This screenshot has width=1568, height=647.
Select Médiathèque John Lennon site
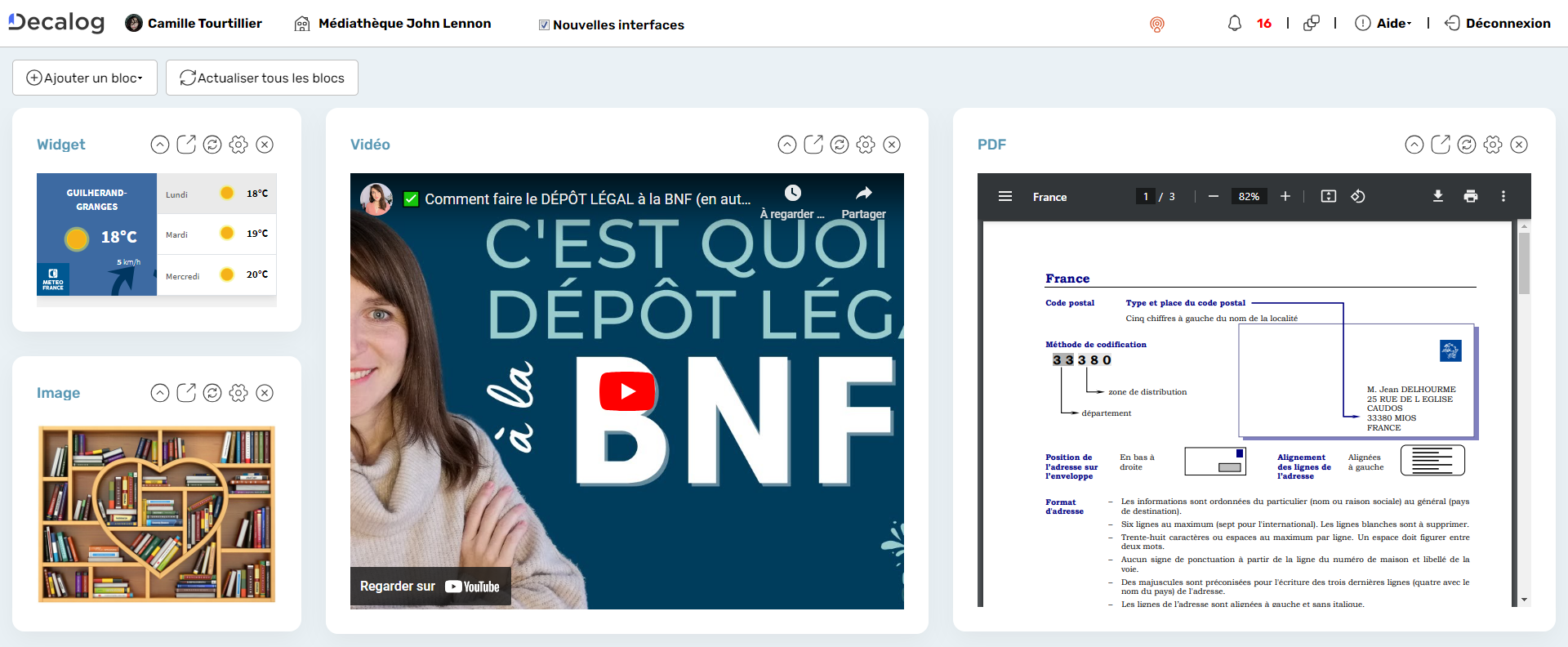393,24
